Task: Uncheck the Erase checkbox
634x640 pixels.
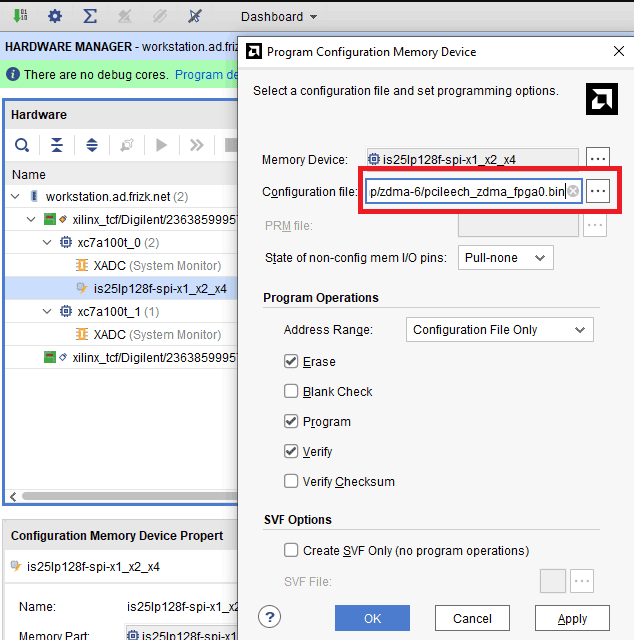Action: click(x=291, y=361)
